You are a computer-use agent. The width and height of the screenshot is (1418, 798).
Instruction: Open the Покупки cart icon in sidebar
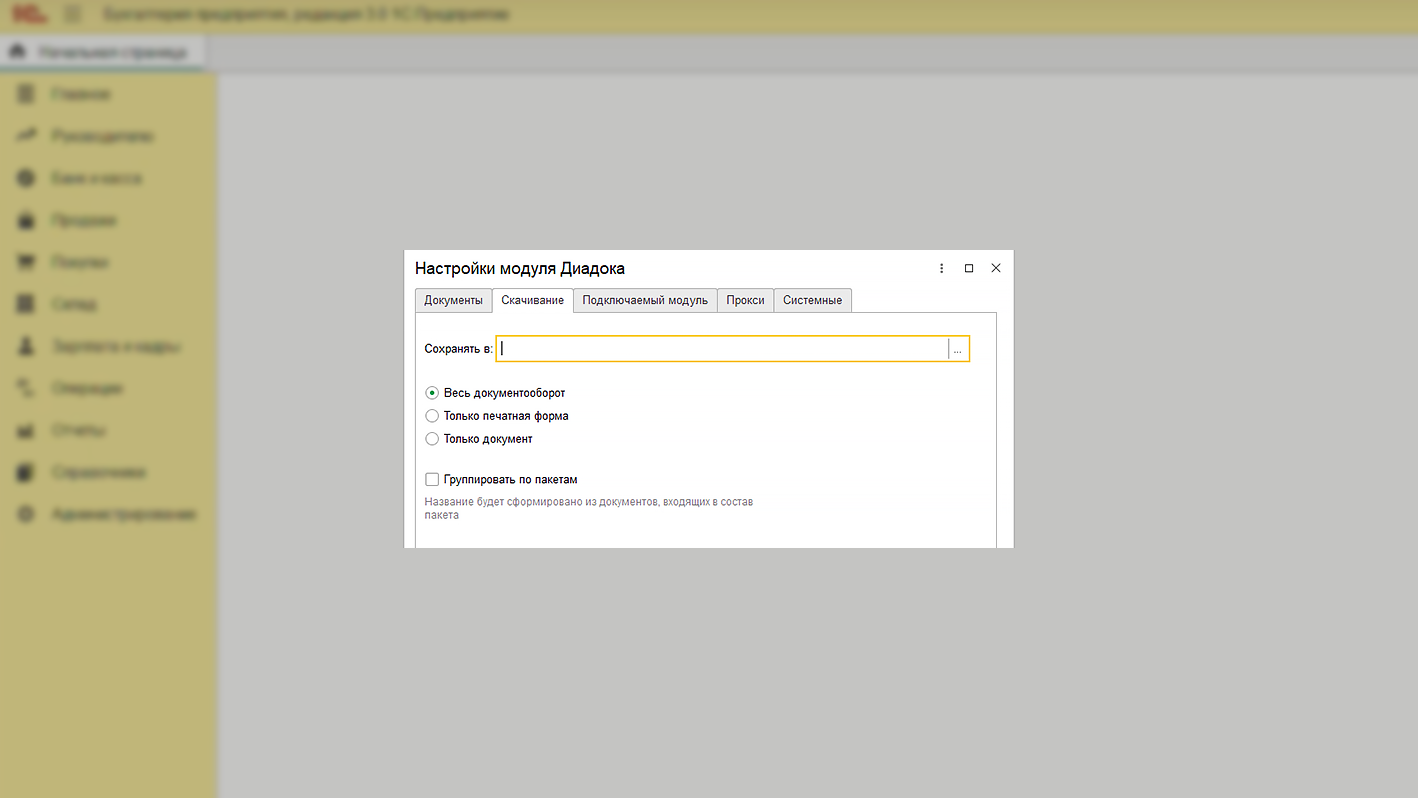pyautogui.click(x=27, y=262)
